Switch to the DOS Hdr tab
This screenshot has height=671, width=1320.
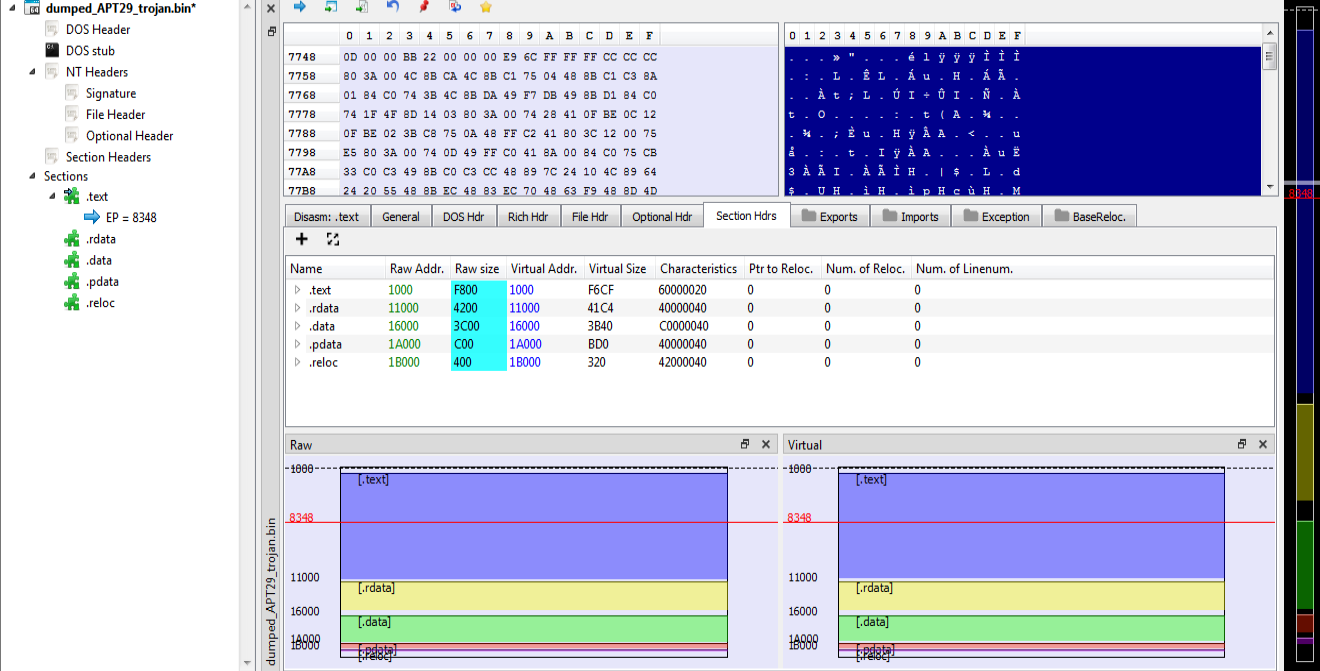(x=462, y=217)
